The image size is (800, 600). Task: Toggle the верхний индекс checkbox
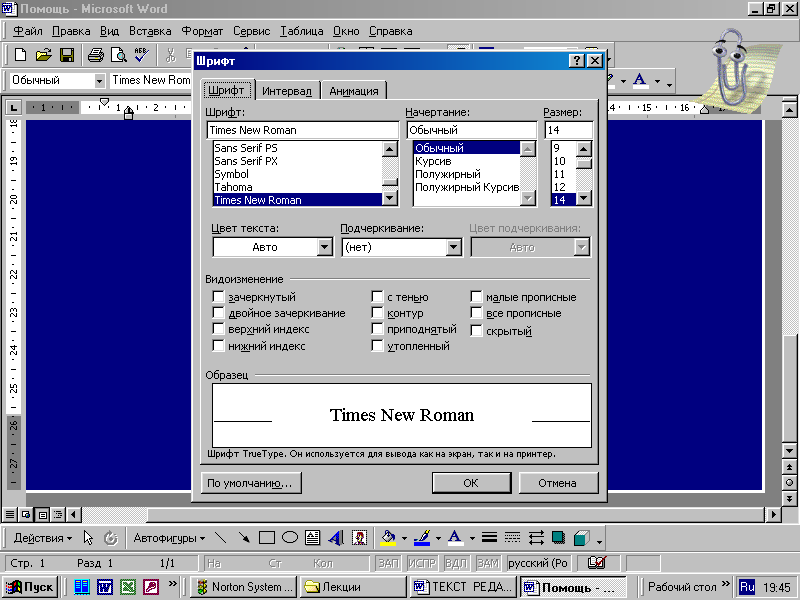218,329
